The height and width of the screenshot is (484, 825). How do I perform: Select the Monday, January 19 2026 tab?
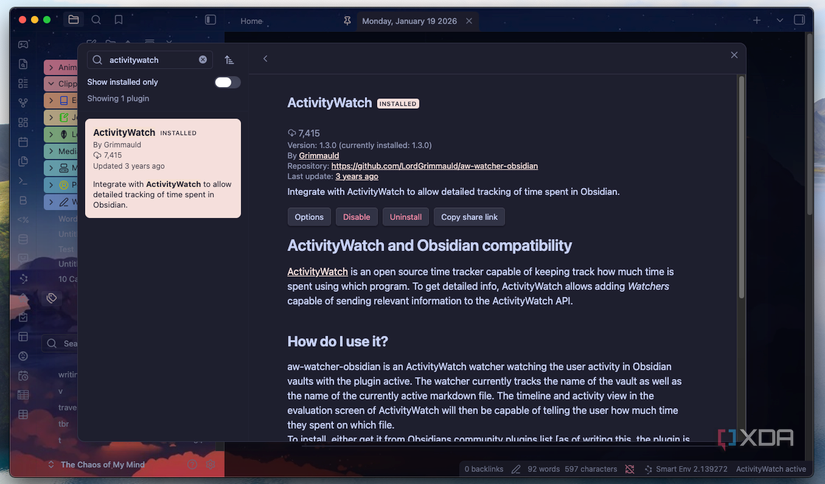point(409,21)
